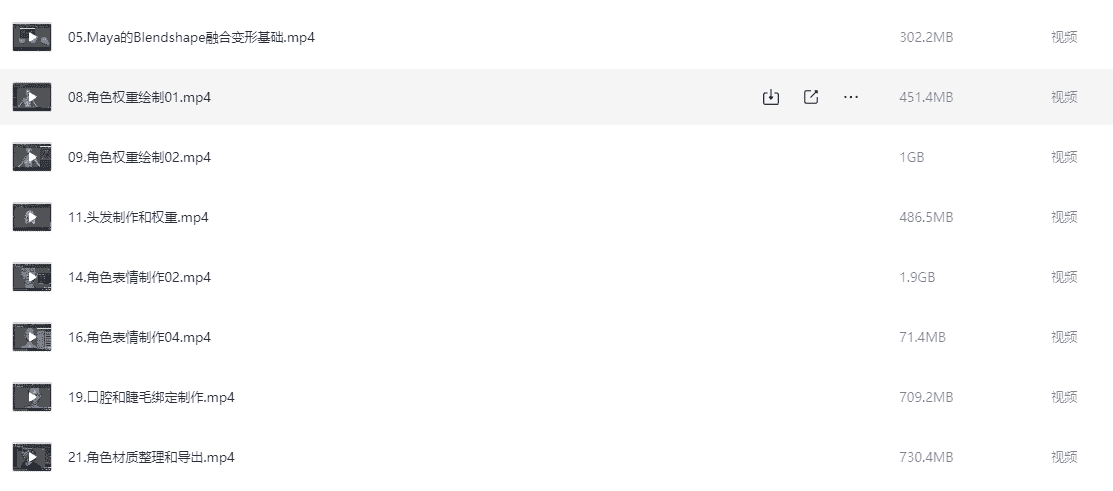Open file name 08.角色权重绘制01.mp4
The image size is (1113, 491).
point(139,97)
